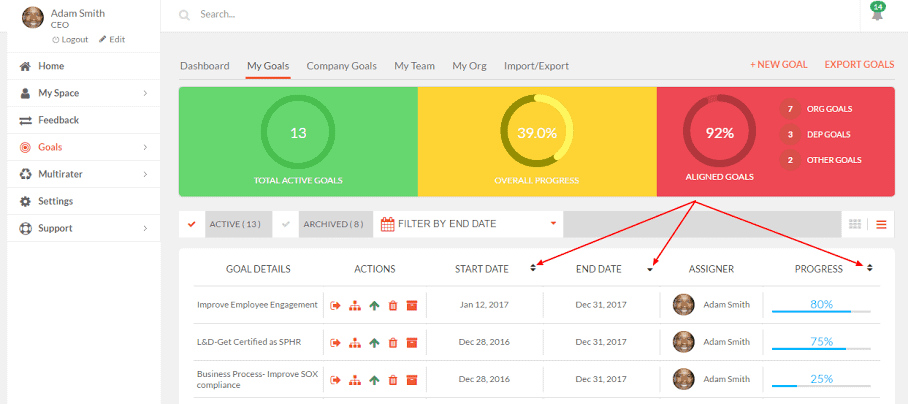This screenshot has height=404, width=908.
Task: Archive the L&D-Get Certified as SPHR goal
Action: pos(412,343)
